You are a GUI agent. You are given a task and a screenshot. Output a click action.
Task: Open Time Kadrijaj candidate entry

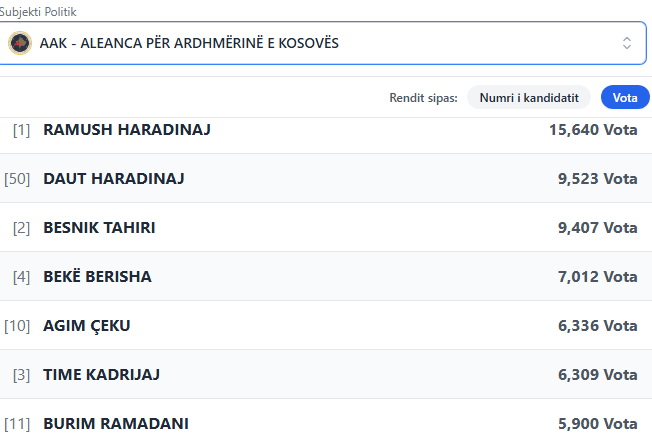101,374
